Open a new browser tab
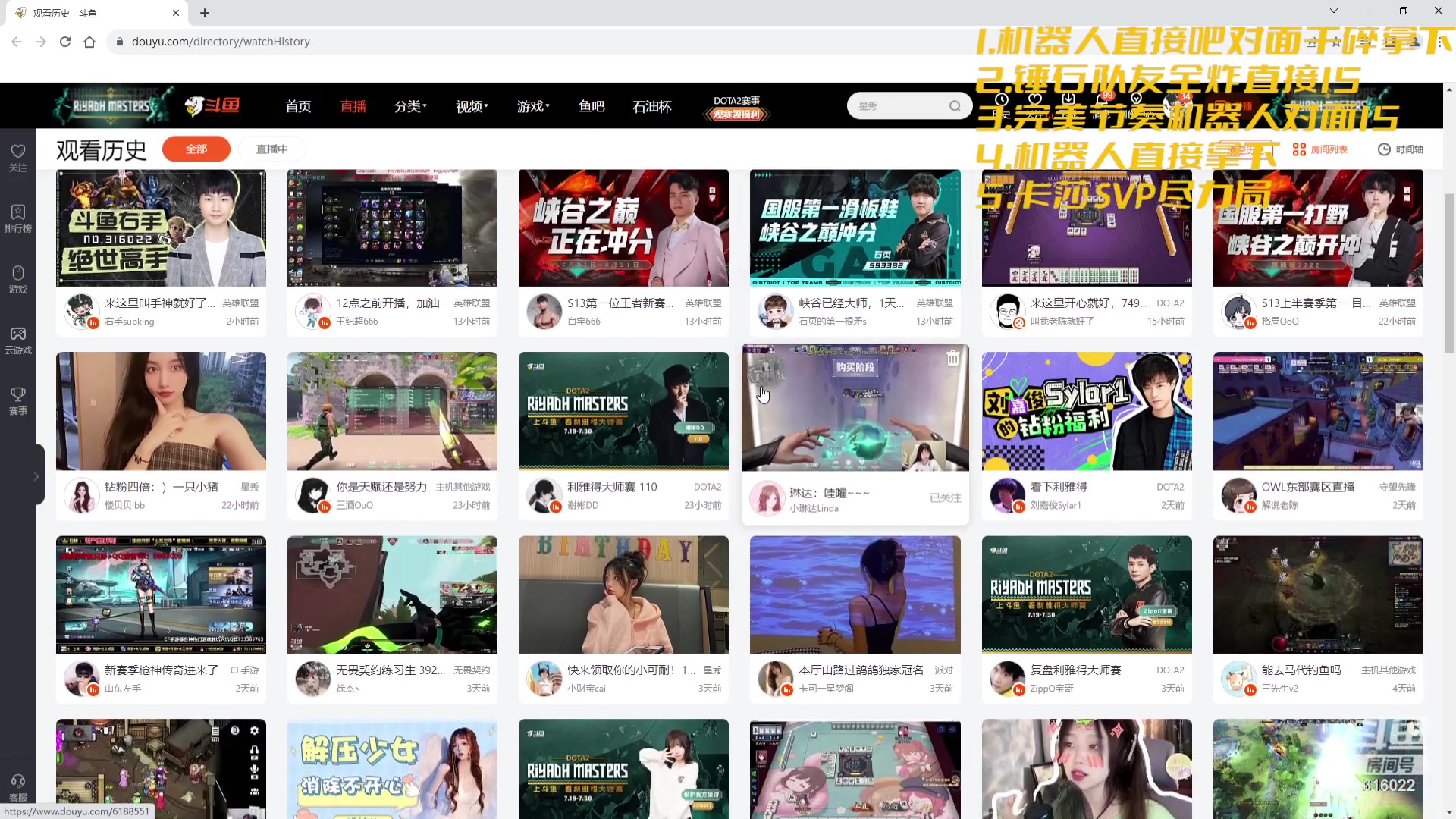 click(205, 13)
